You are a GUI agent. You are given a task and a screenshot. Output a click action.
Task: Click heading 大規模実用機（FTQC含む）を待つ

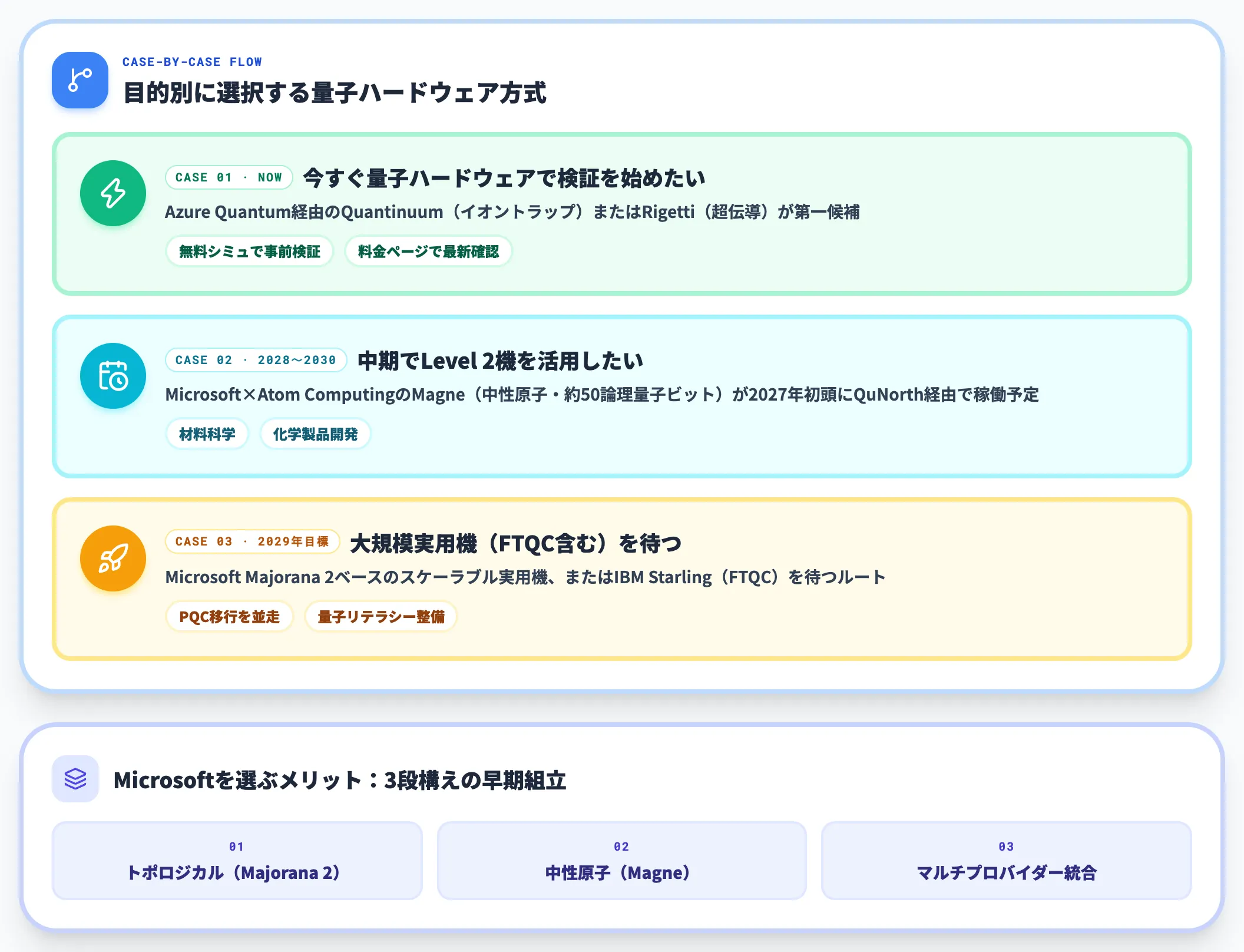tap(516, 543)
